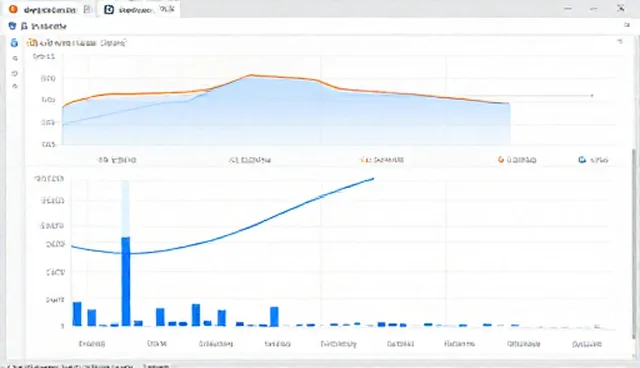
Task: Click the vertical scrollbar on the right edge
Action: pyautogui.click(x=634, y=244)
